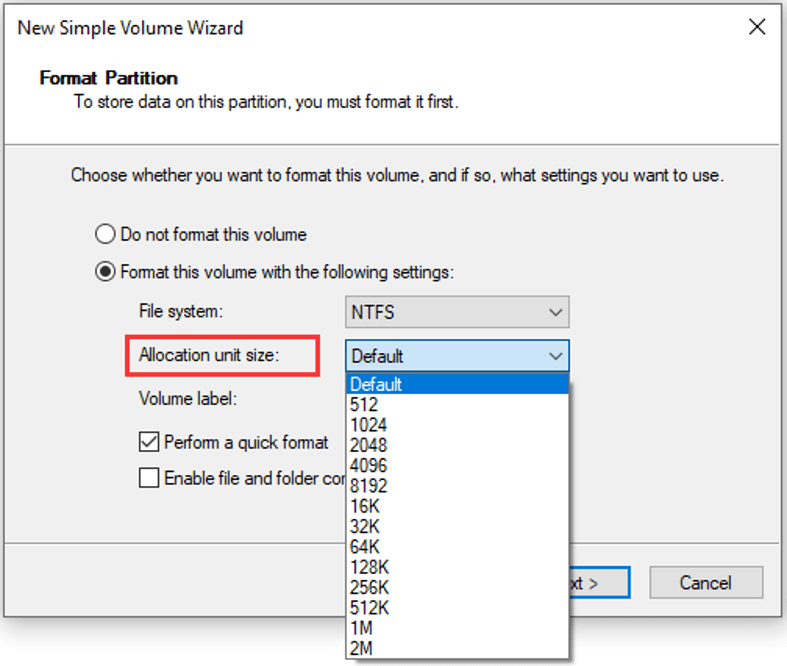Click the Cancel button

(x=705, y=583)
